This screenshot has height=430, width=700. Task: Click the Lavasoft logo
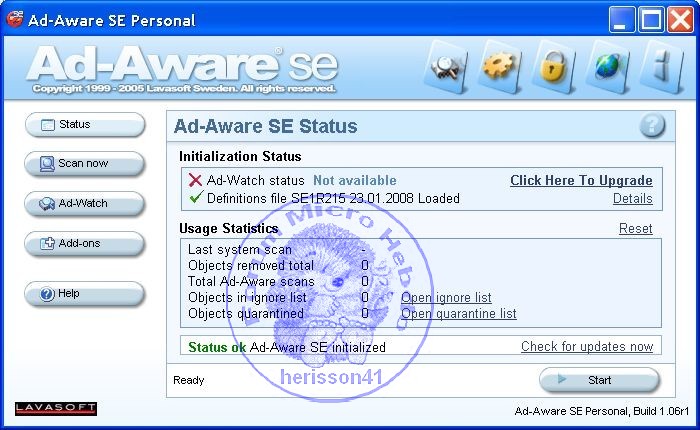[56, 409]
